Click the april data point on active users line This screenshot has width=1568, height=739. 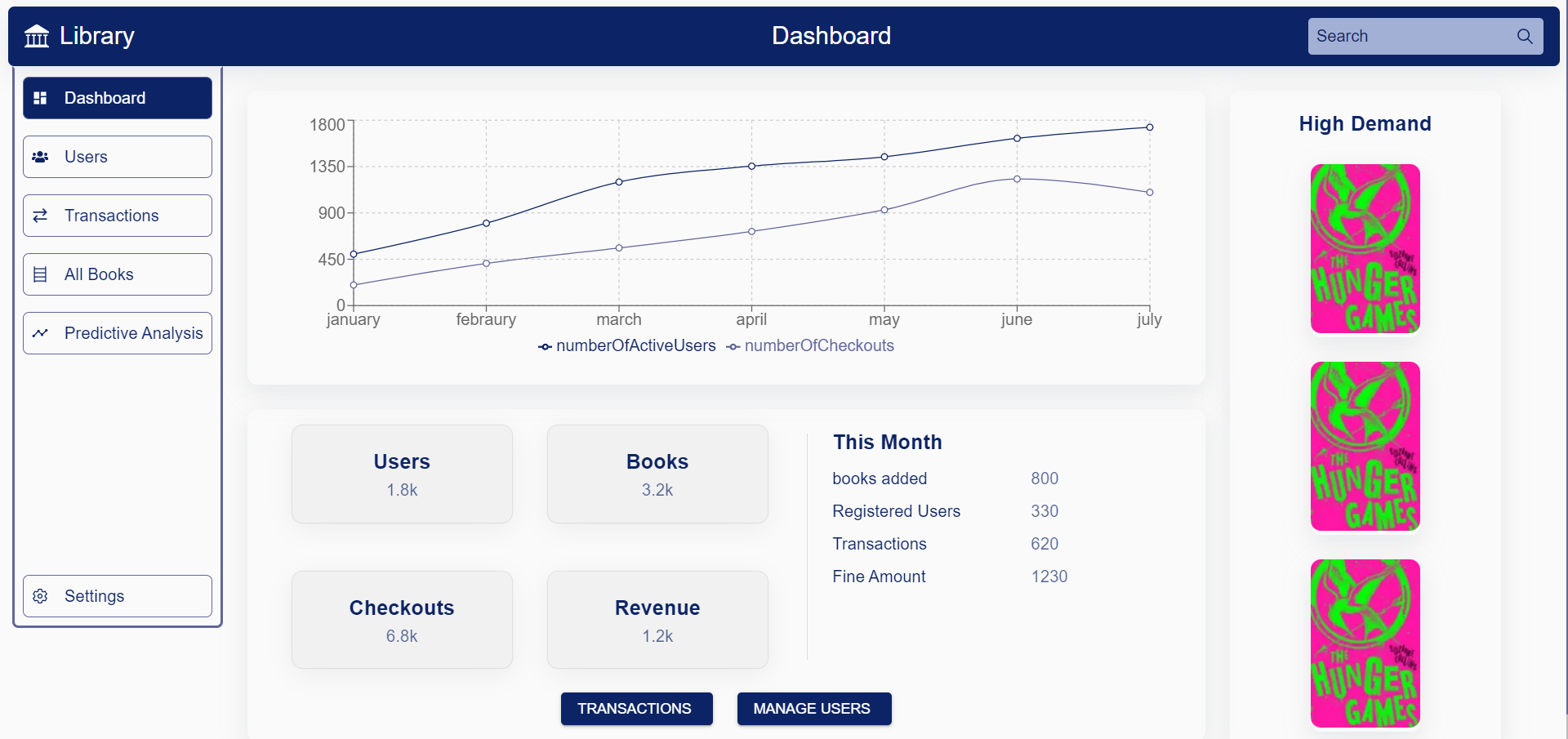(x=751, y=166)
